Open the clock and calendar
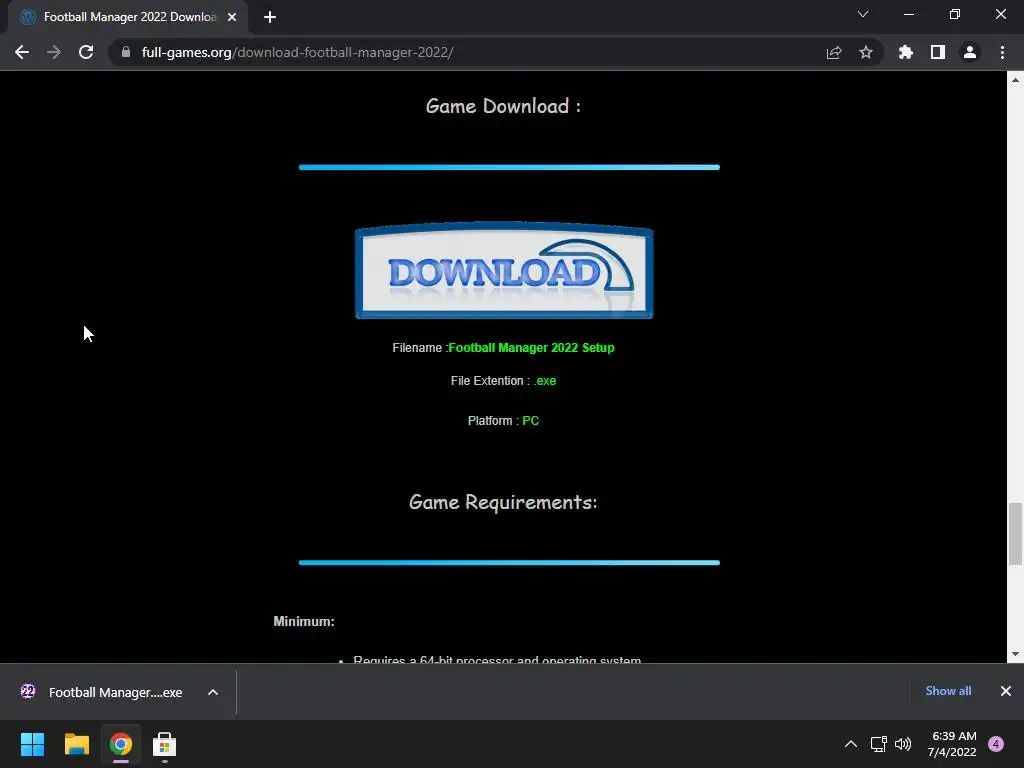Screen dimensions: 1024x768 952,744
